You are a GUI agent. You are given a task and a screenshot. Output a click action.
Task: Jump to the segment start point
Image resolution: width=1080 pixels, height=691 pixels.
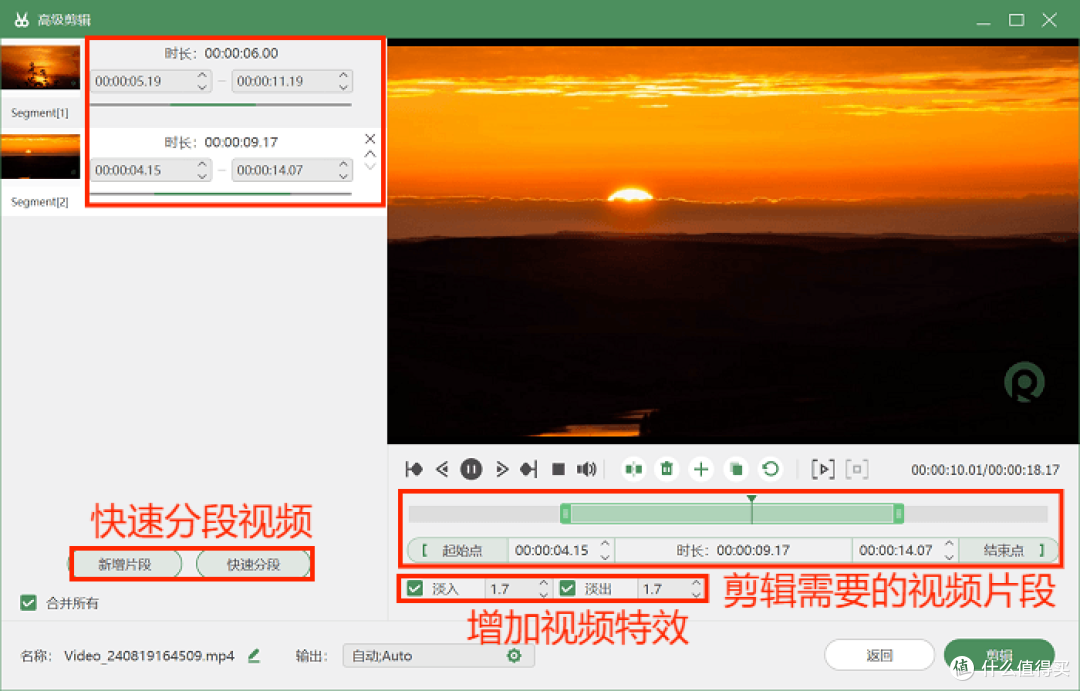click(414, 469)
